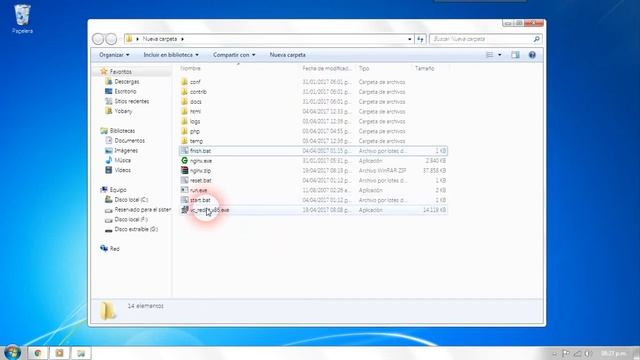Select the vc_redist.x86.exe icon
This screenshot has width=640, height=360.
pos(184,210)
